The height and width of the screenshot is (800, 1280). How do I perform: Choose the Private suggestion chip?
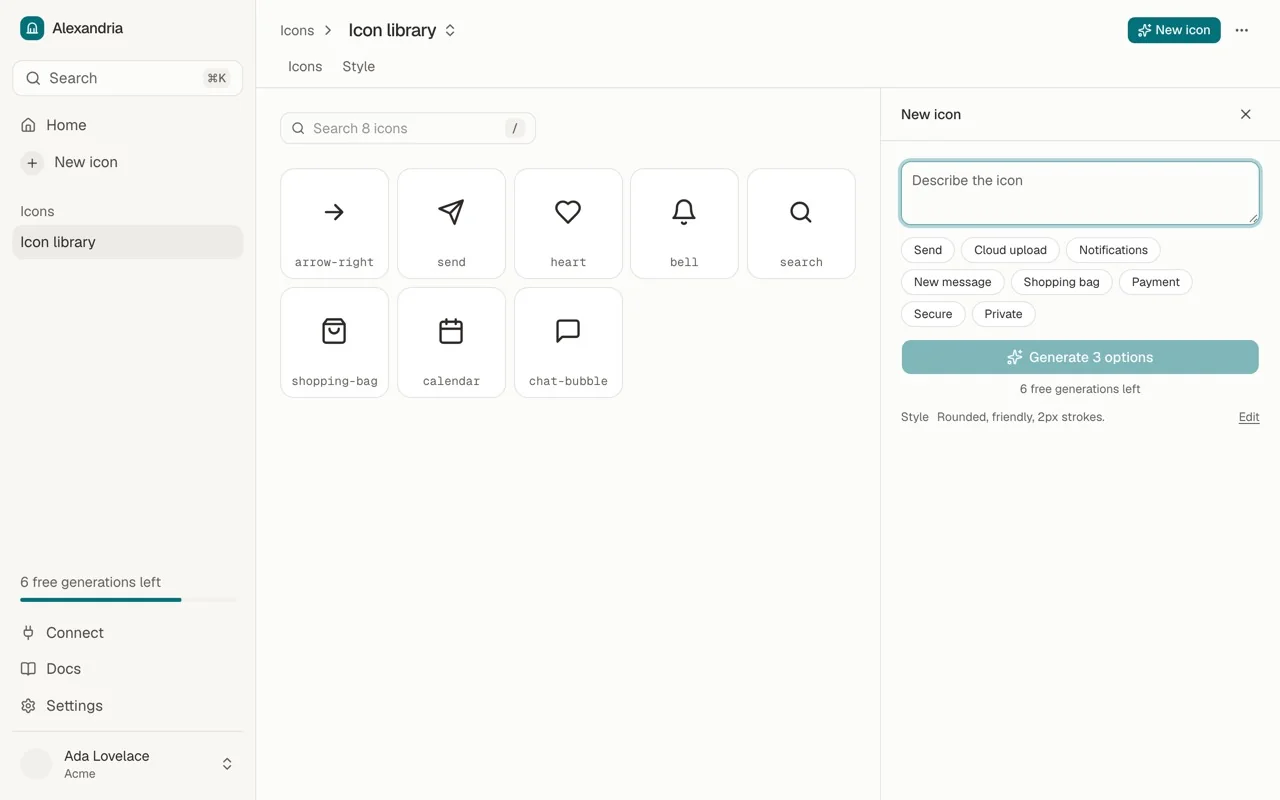(x=1003, y=314)
